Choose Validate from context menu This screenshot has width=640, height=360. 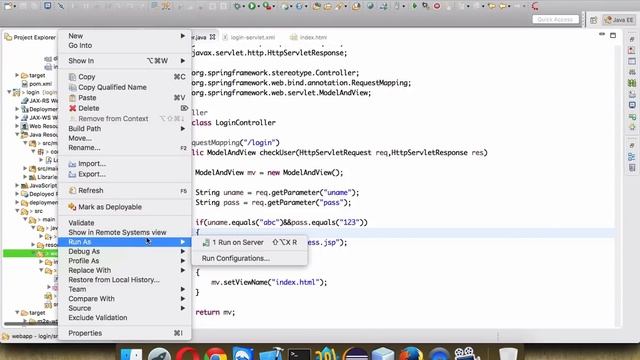pos(124,223)
